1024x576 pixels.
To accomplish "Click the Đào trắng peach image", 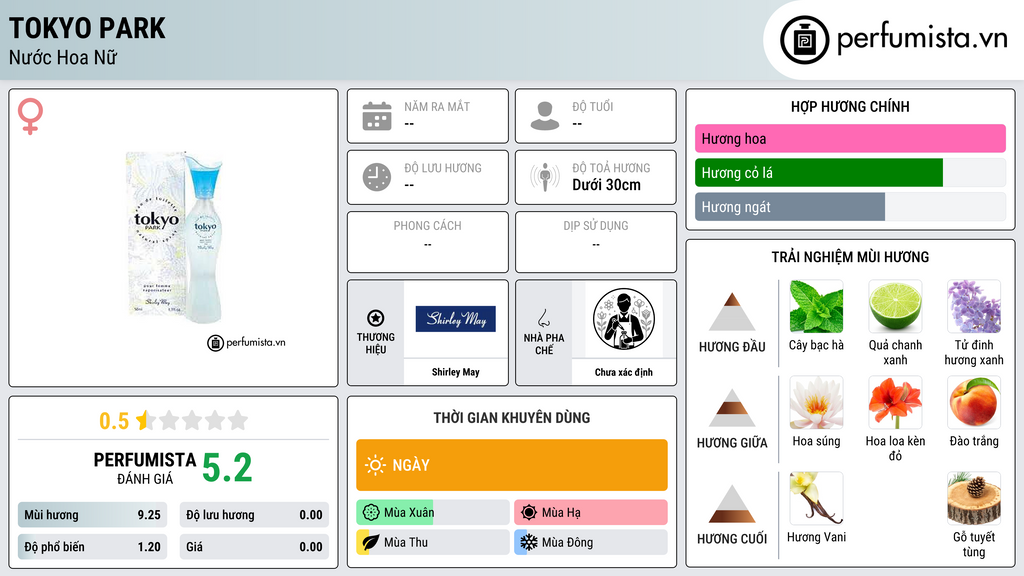I will point(974,402).
